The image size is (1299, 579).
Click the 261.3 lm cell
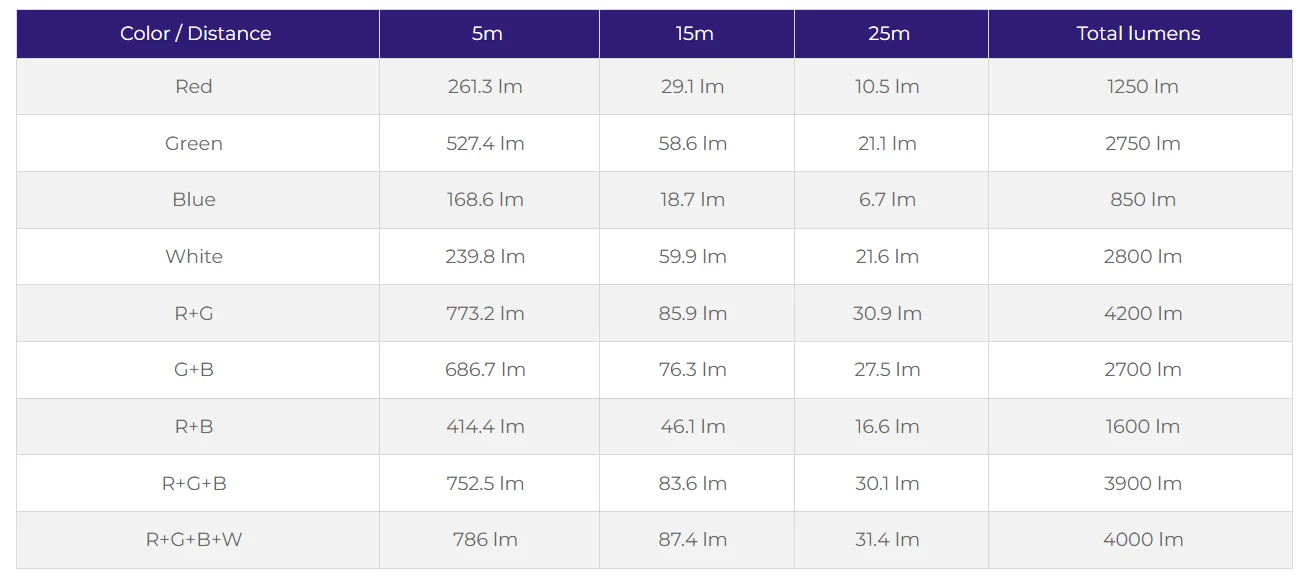(485, 86)
